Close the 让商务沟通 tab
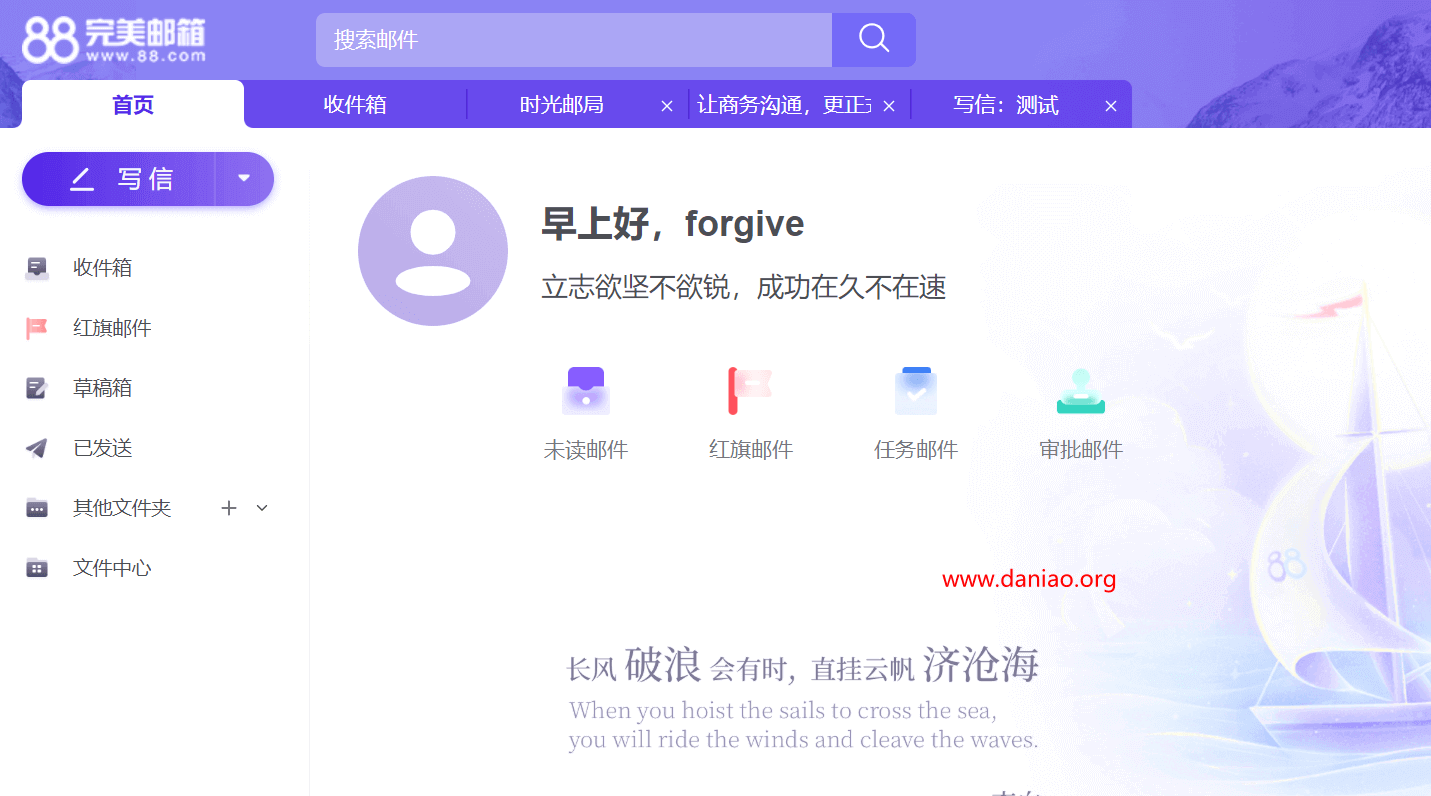The image size is (1431, 796). 889,106
